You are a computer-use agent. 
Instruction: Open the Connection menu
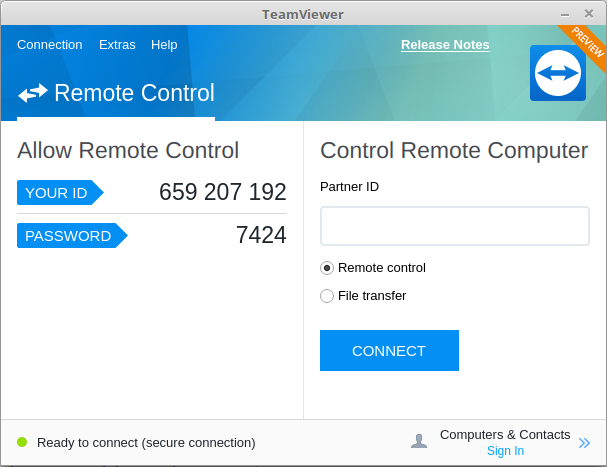(x=50, y=45)
